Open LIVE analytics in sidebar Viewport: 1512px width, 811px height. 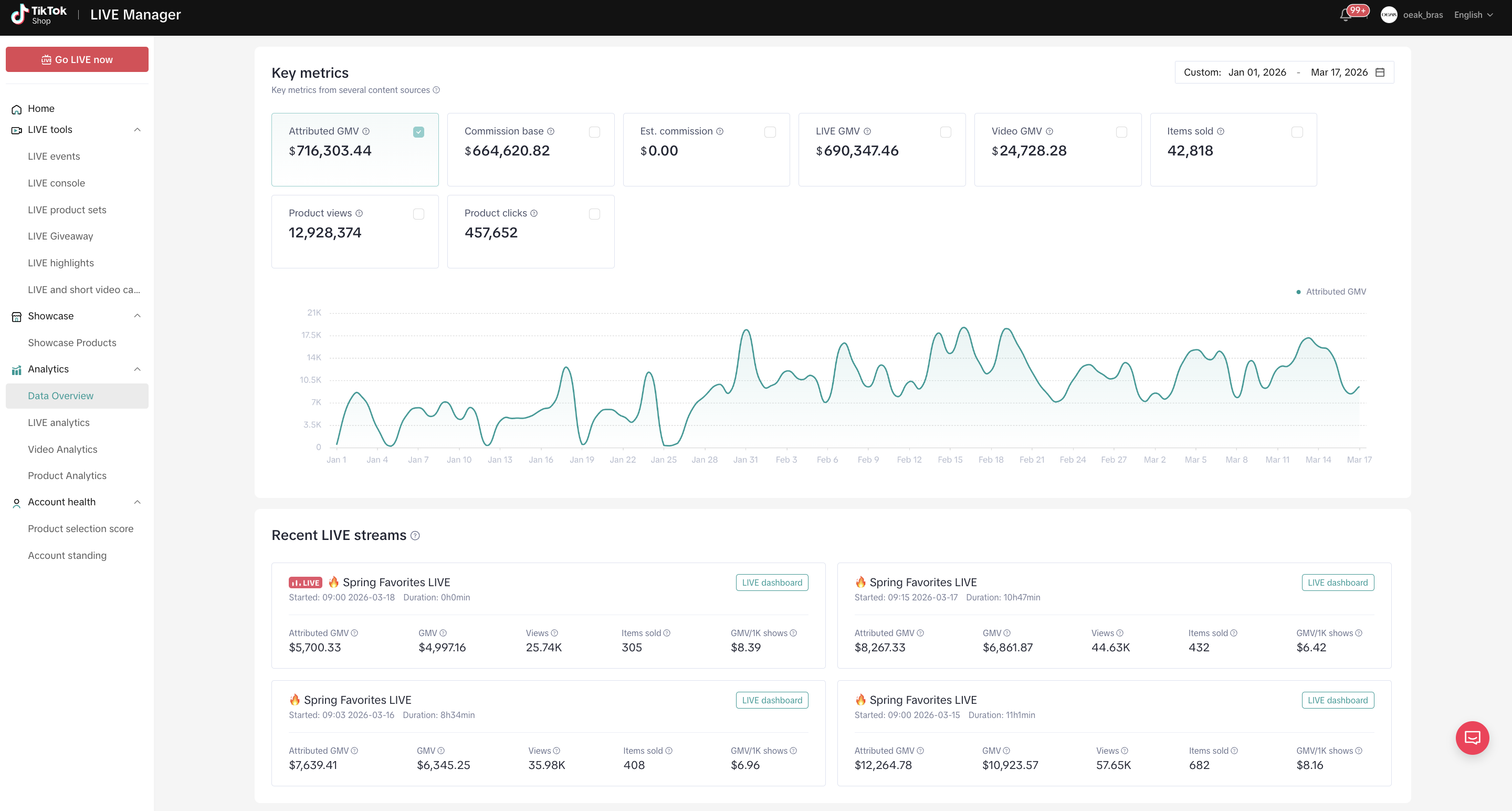click(x=59, y=422)
